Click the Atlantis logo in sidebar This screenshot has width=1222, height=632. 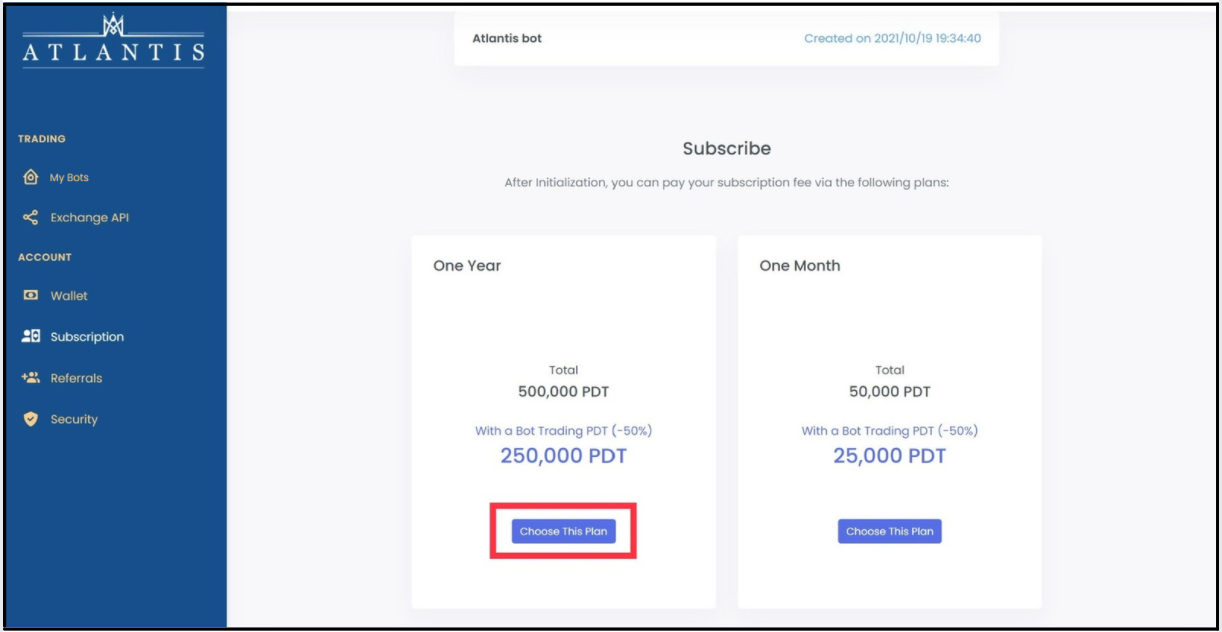click(x=113, y=40)
